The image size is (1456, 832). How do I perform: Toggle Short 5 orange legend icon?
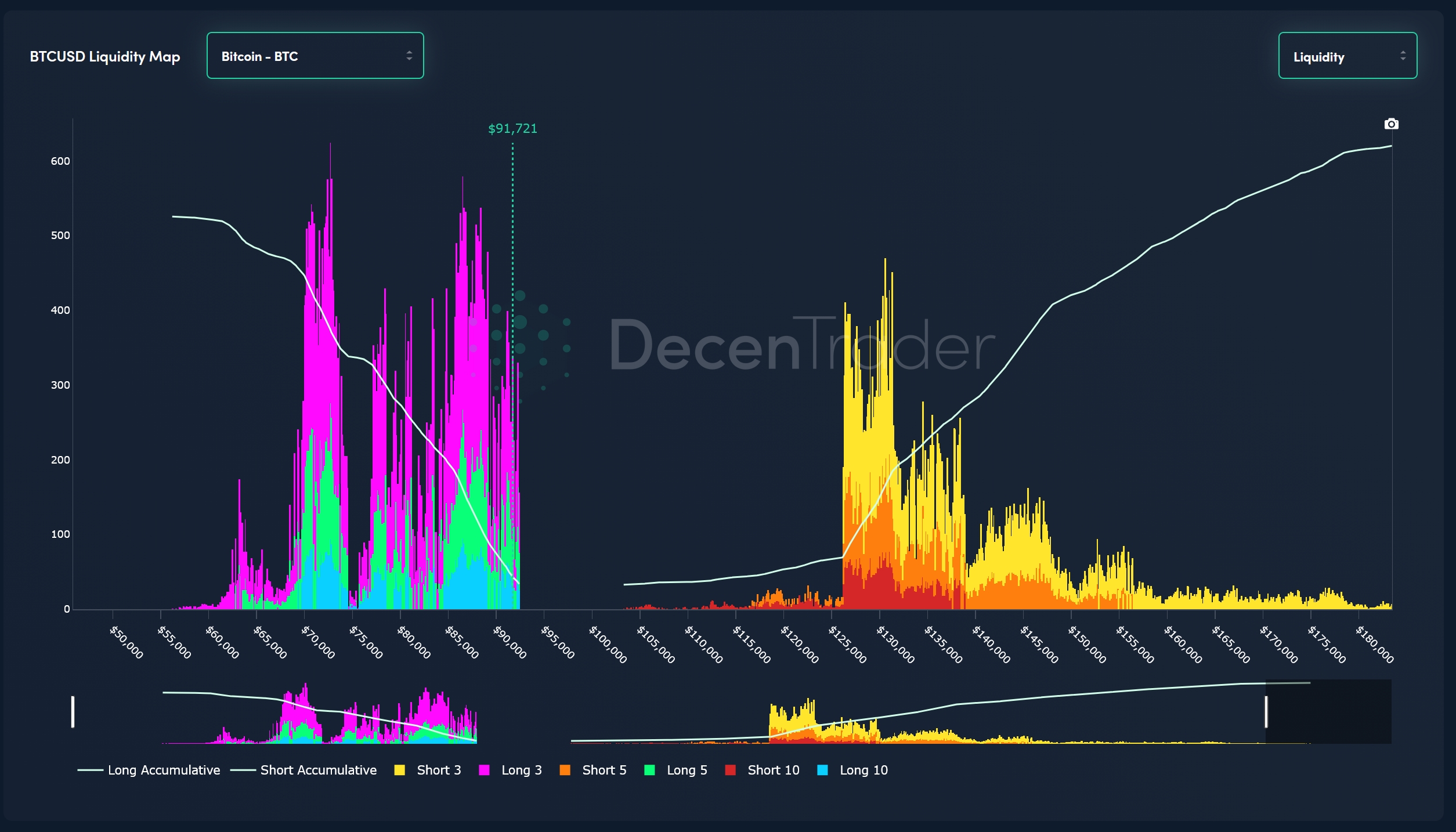coord(565,770)
